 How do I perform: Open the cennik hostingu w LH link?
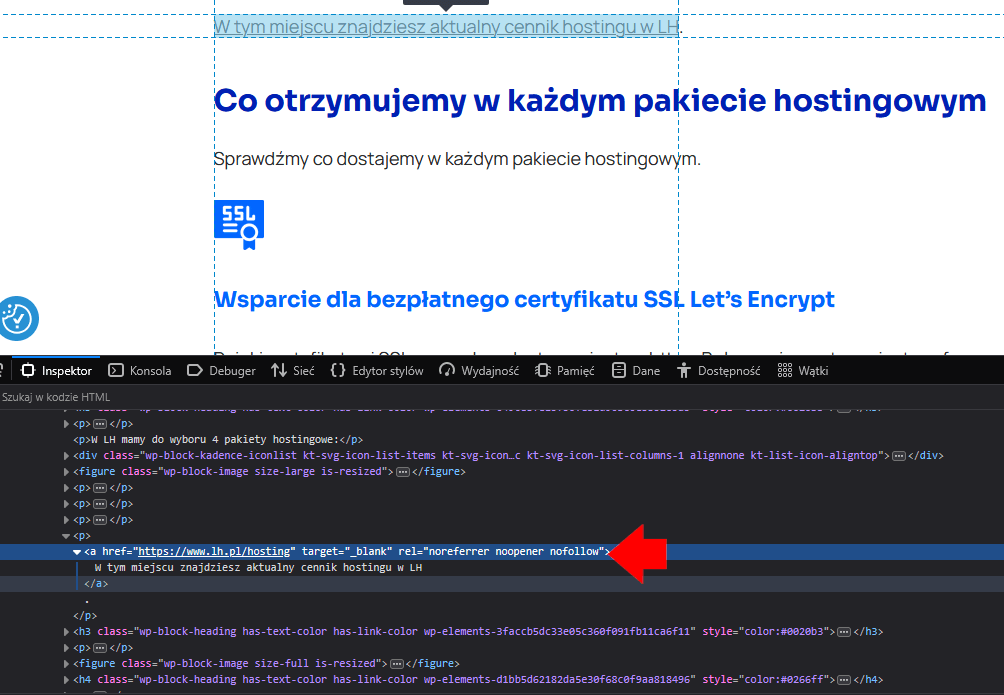(446, 27)
